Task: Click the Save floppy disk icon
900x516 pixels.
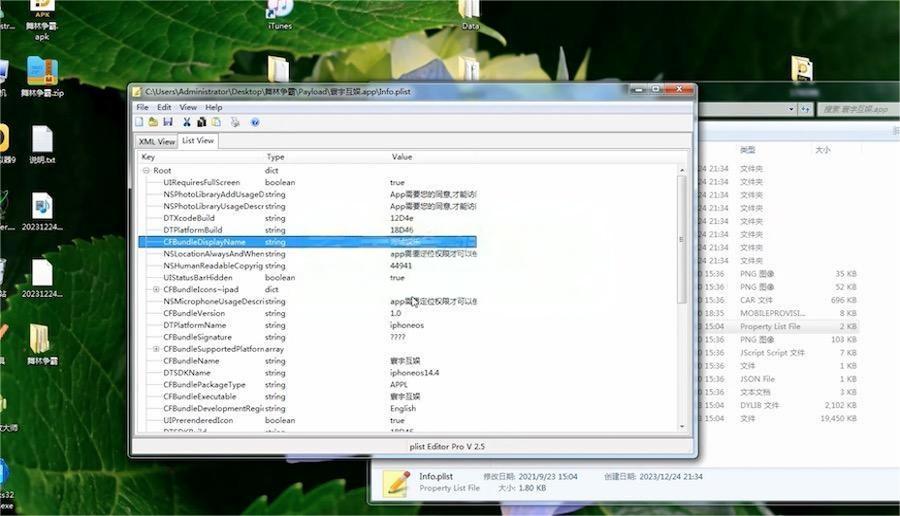Action: pyautogui.click(x=168, y=122)
